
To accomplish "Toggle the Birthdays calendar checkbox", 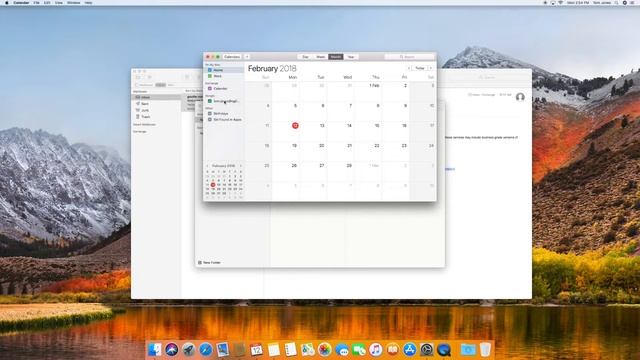I will coord(210,113).
